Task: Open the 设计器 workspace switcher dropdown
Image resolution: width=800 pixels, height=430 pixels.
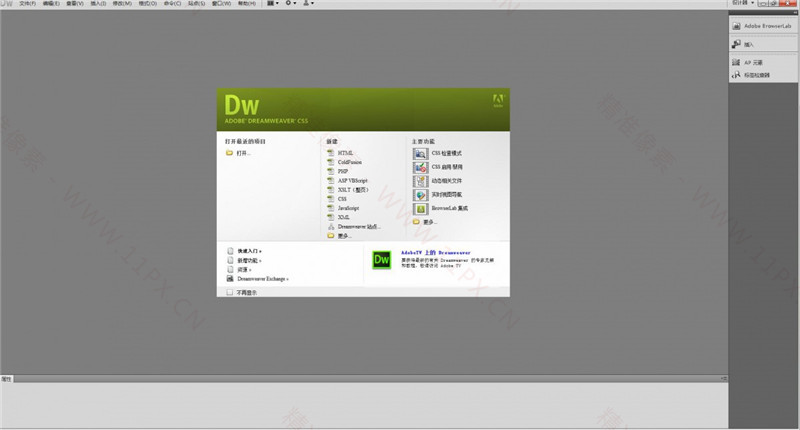Action: coord(743,3)
